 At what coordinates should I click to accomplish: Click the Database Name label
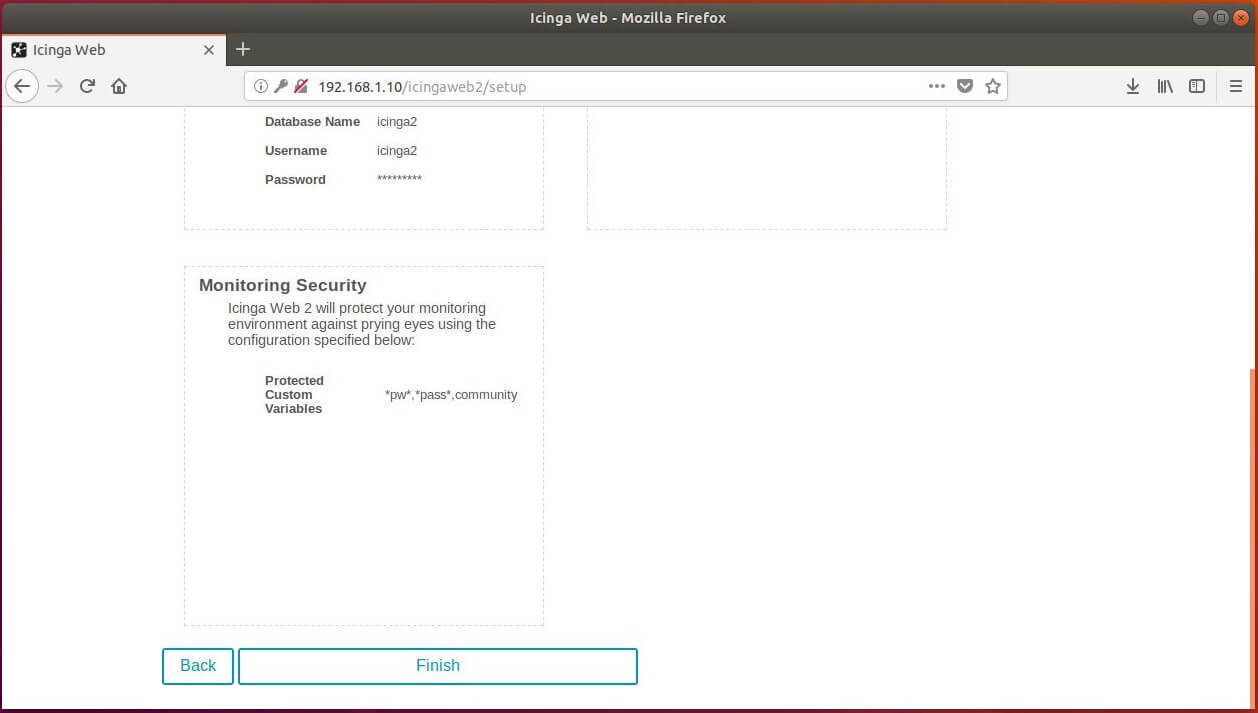312,122
